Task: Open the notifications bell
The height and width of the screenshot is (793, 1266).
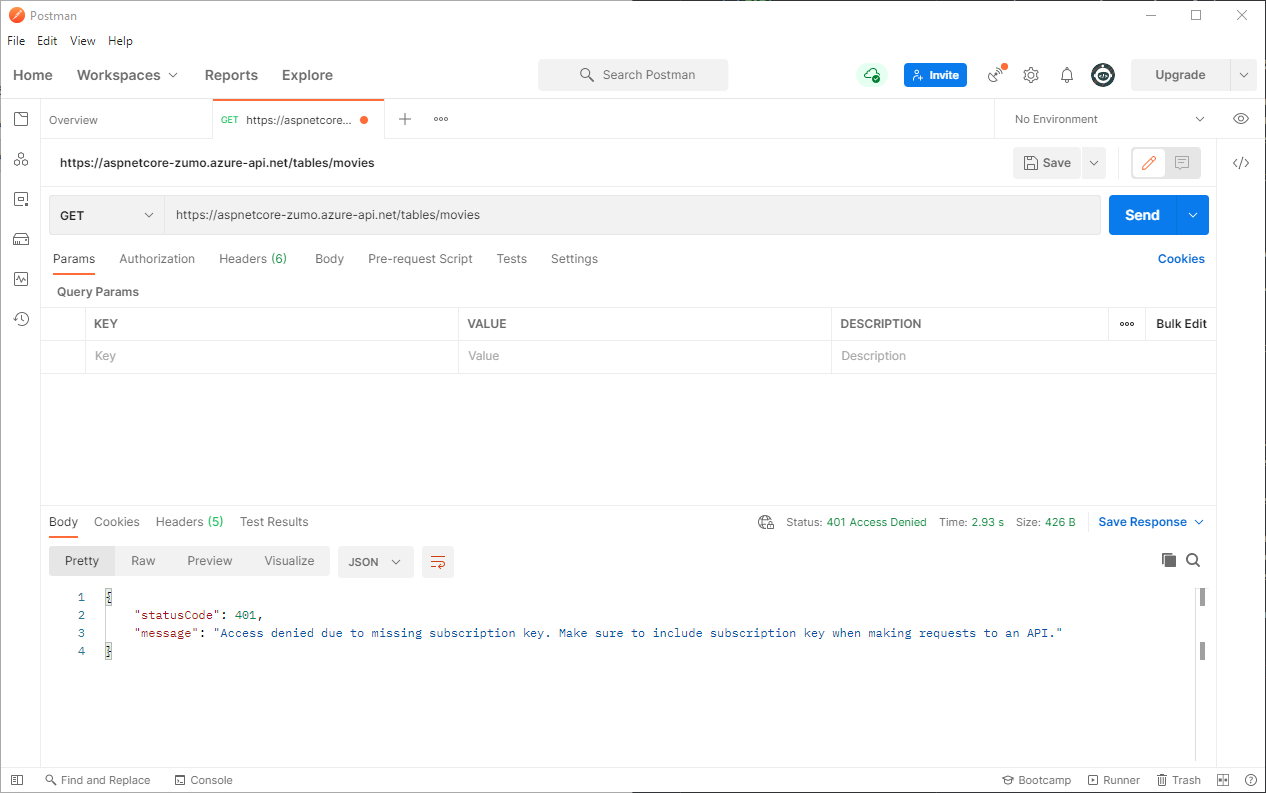Action: pyautogui.click(x=1067, y=75)
